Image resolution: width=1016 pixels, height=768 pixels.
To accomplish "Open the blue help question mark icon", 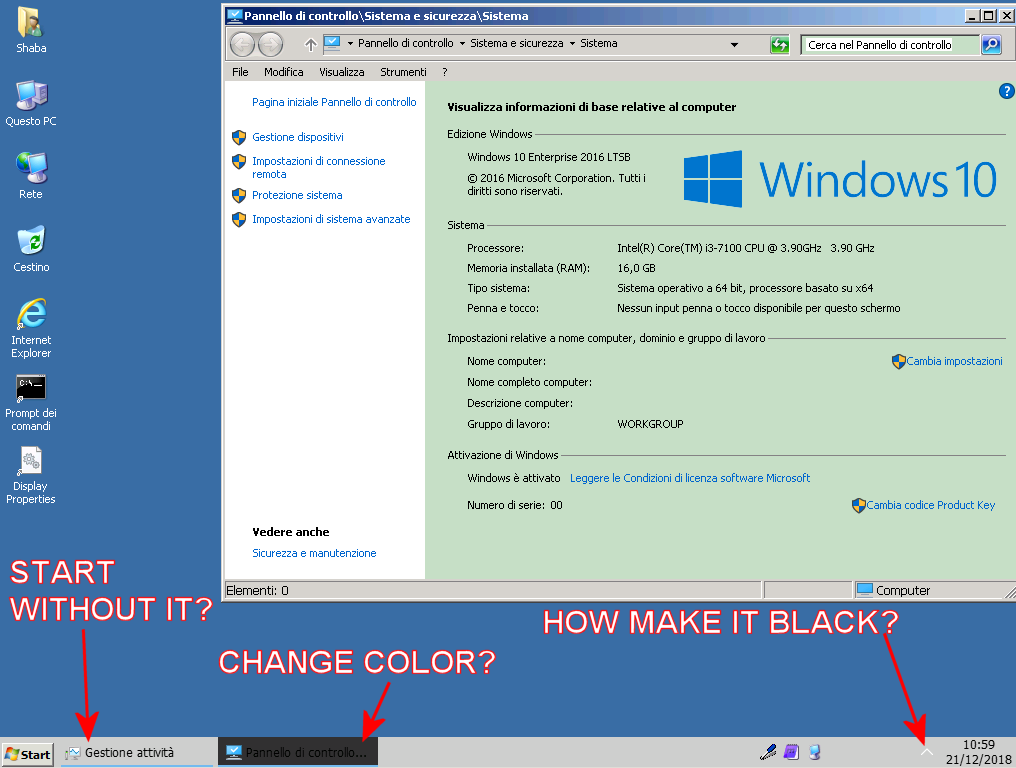I will point(1006,91).
